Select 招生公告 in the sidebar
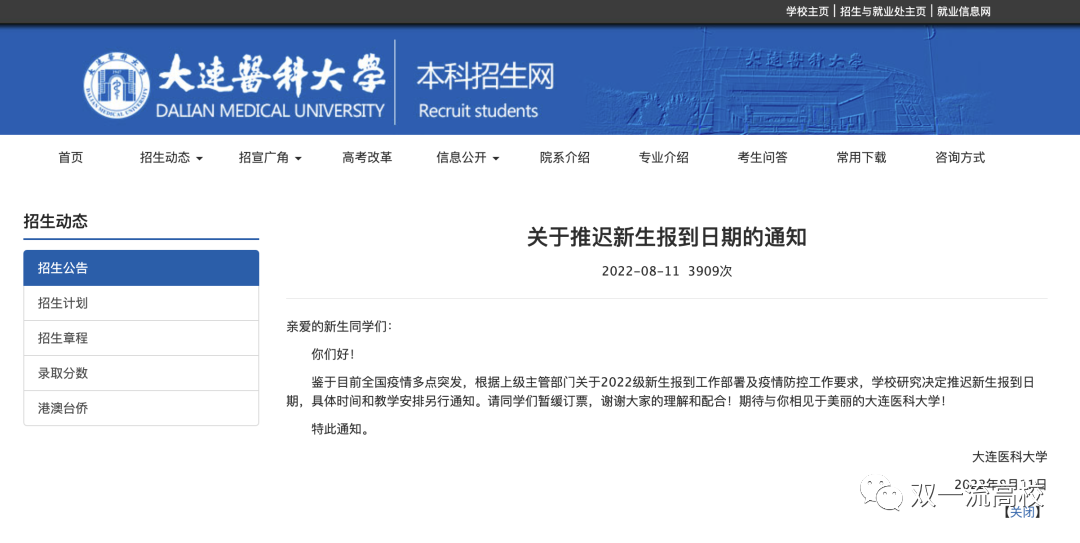 (x=141, y=268)
